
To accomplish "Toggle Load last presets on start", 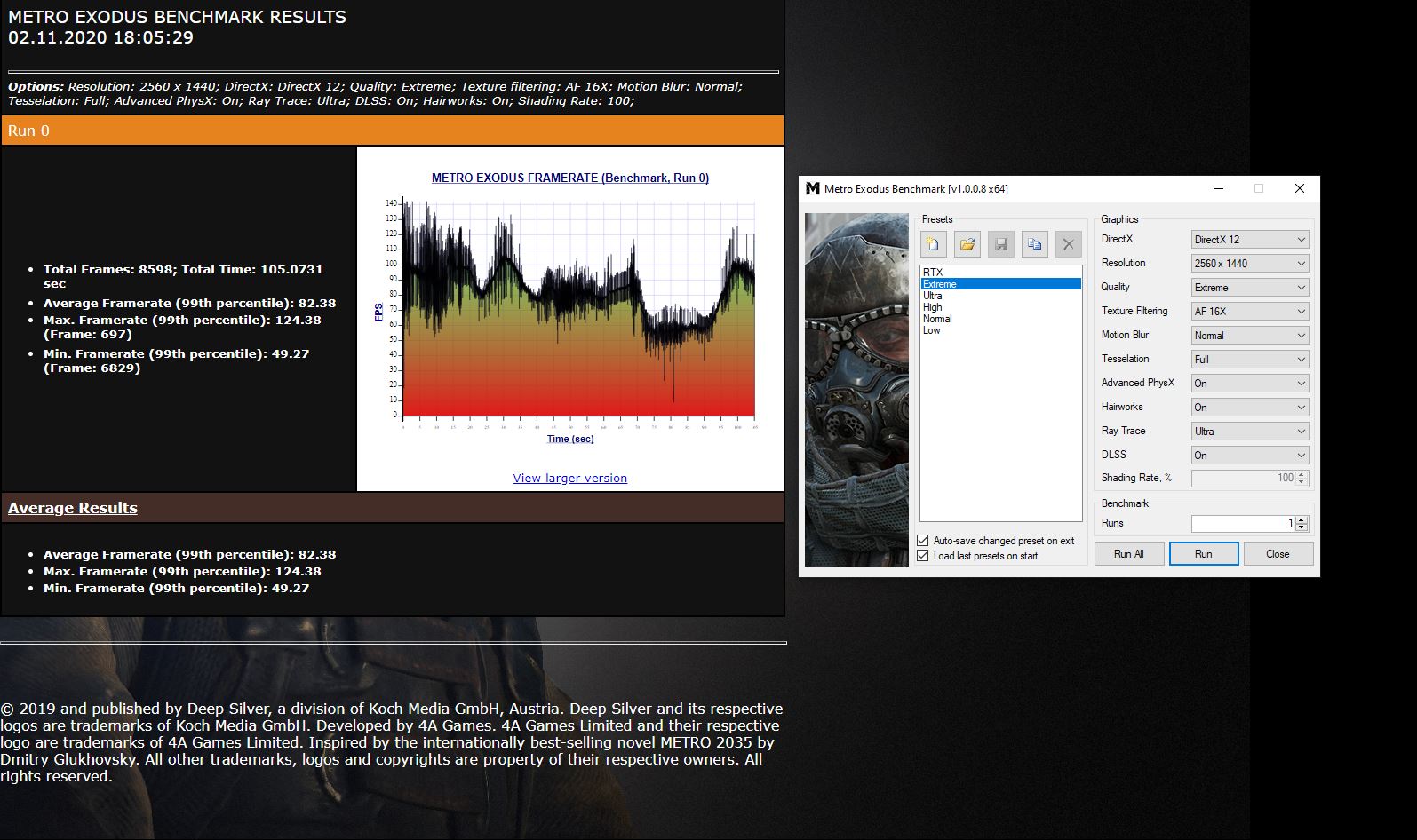I will pos(923,556).
